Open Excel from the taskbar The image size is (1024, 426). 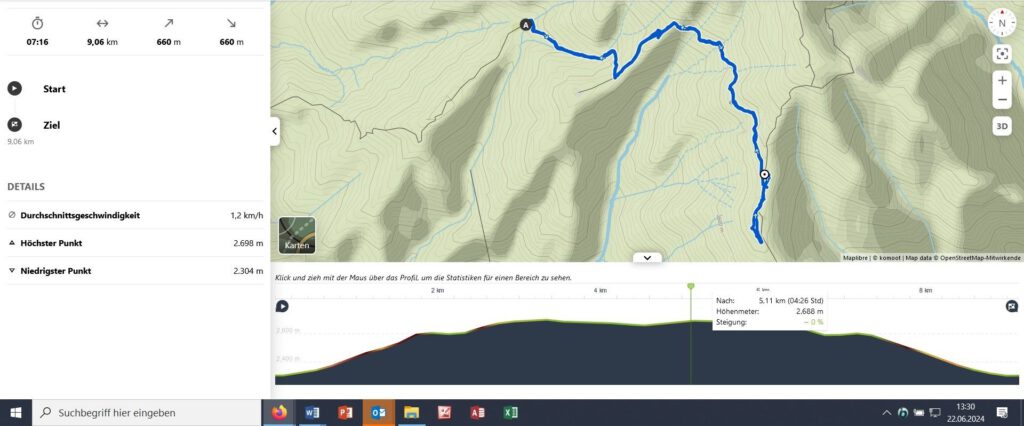(511, 413)
